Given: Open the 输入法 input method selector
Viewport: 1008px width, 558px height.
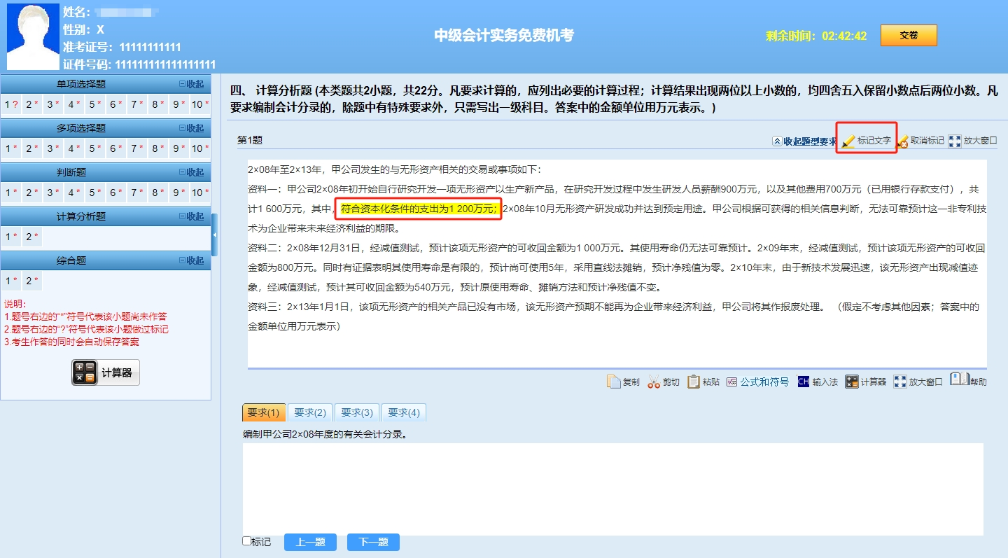Looking at the screenshot, I should click(818, 382).
